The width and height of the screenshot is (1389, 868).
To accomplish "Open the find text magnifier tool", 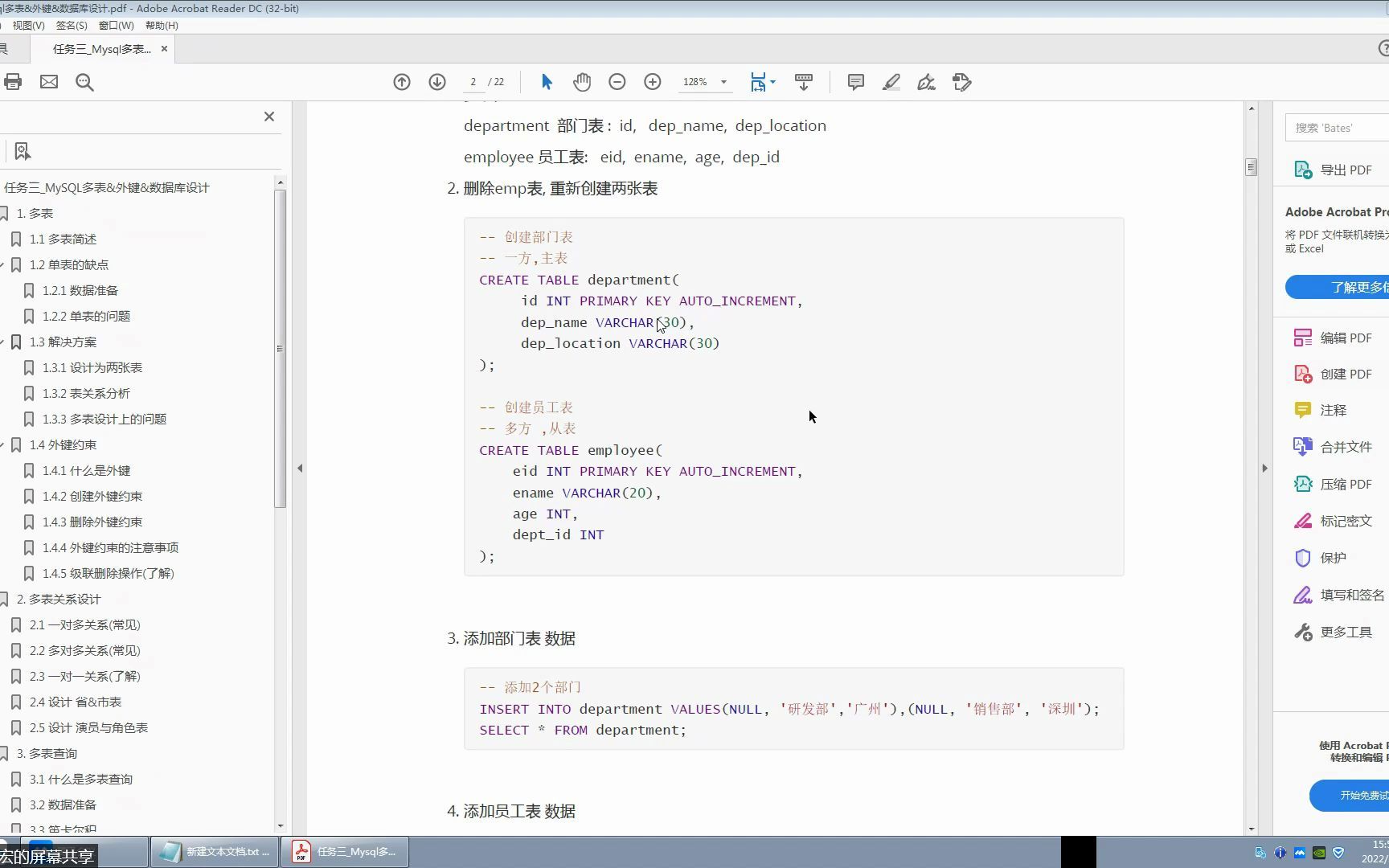I will [x=84, y=82].
